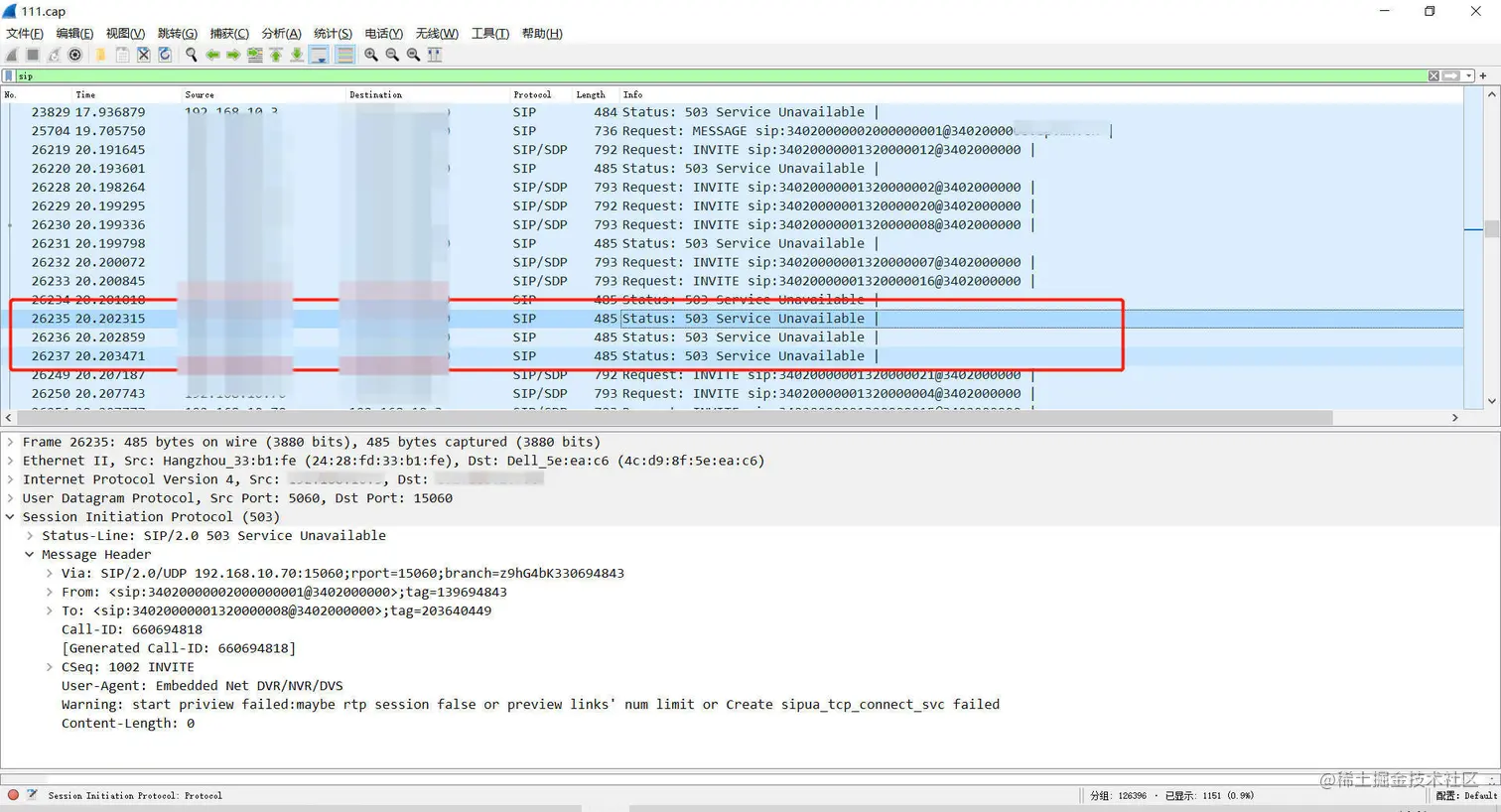Select the User-Agent: Embedded Net DVR/NVR/DVS line

[203, 686]
